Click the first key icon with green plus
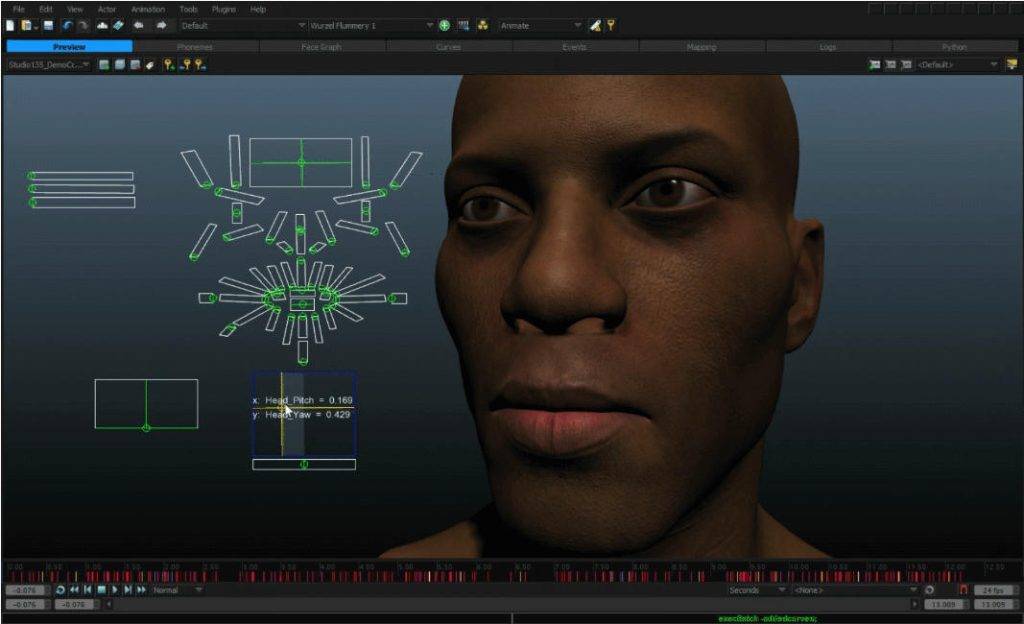The image size is (1024, 624). [169, 65]
